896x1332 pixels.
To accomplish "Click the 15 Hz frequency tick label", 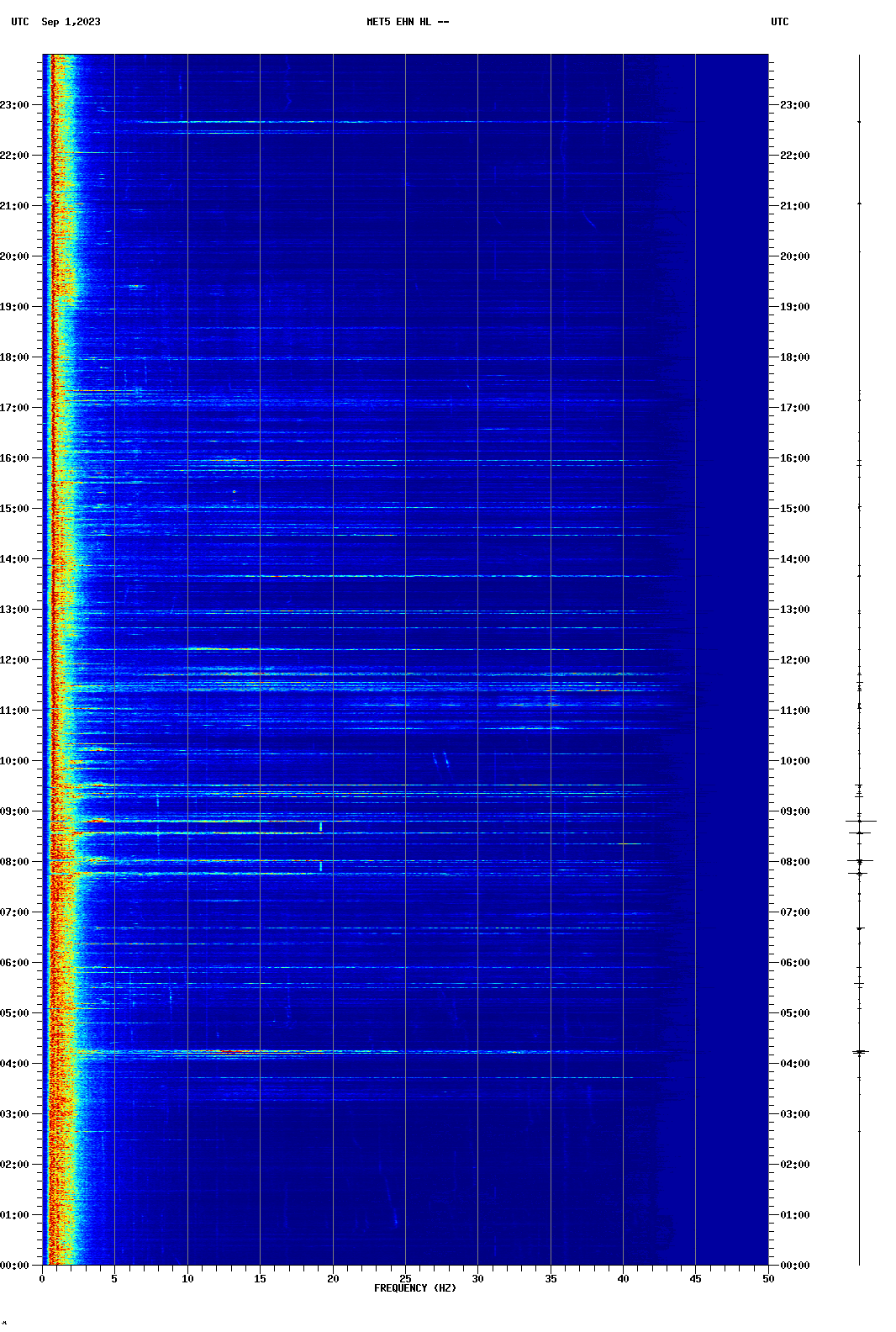I will pyautogui.click(x=260, y=1279).
